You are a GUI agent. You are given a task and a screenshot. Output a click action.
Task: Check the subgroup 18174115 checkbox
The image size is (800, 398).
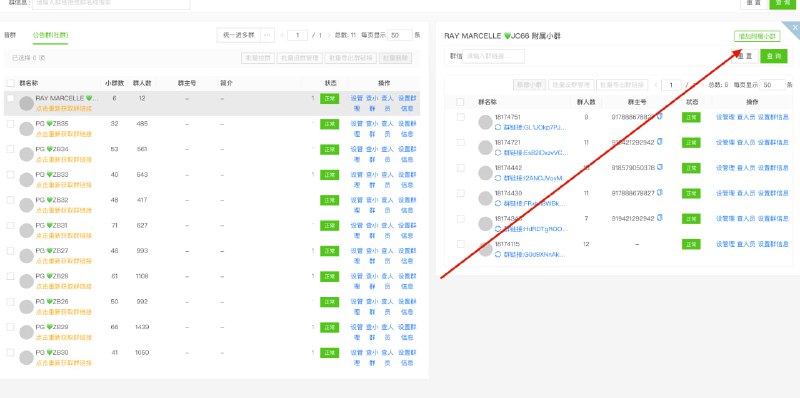(461, 244)
